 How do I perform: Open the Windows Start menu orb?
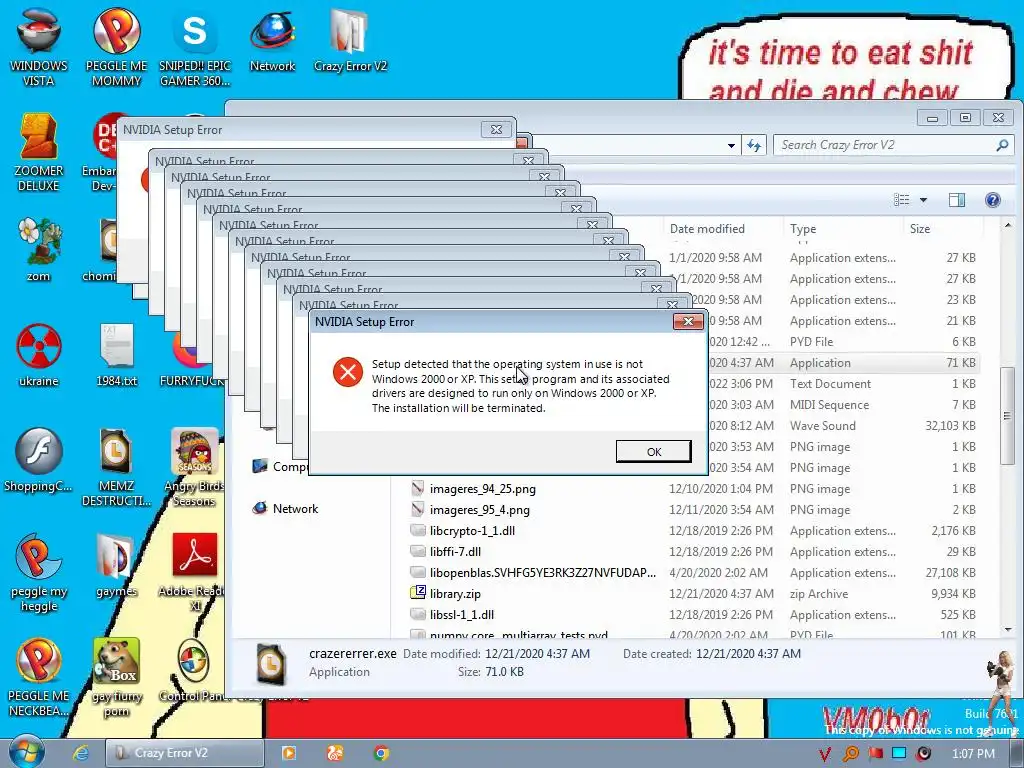26,752
